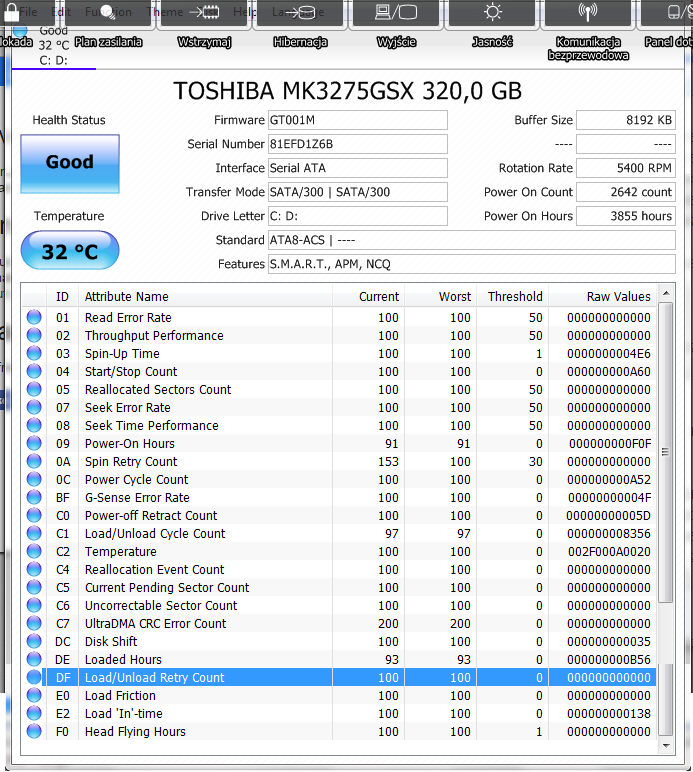Click the Interface field Serial ATA

pos(358,168)
